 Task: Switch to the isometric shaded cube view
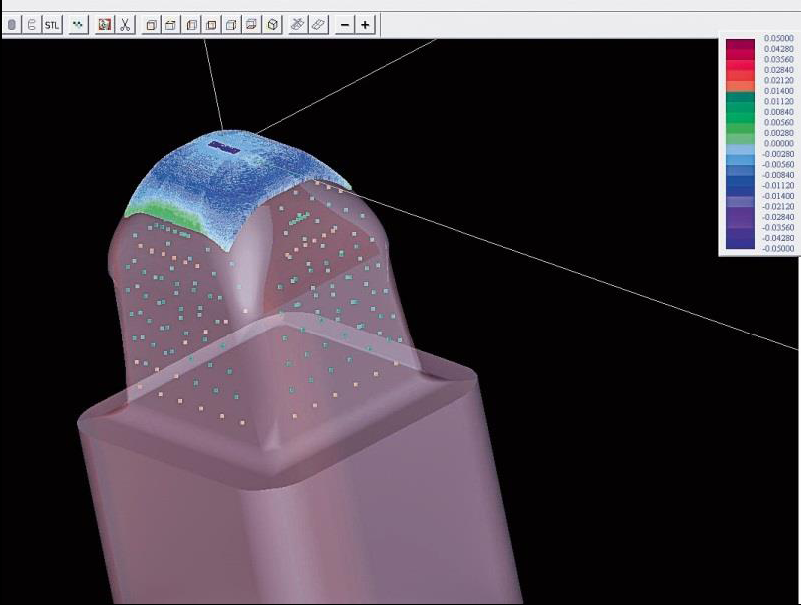coord(272,25)
